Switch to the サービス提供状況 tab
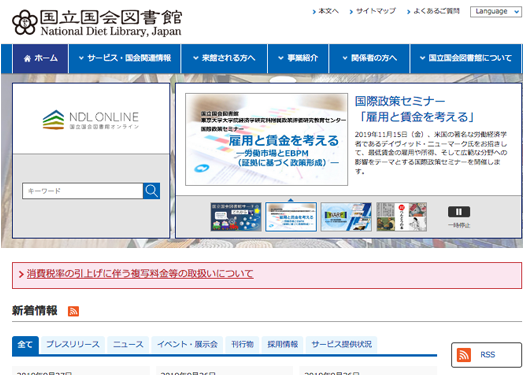523x375 pixels. pos(342,345)
